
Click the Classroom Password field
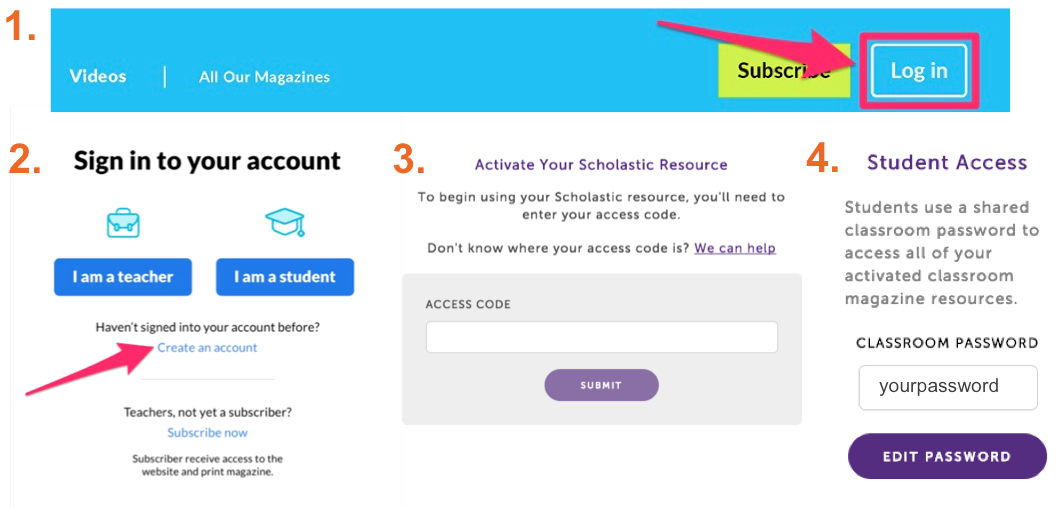pyautogui.click(x=947, y=386)
